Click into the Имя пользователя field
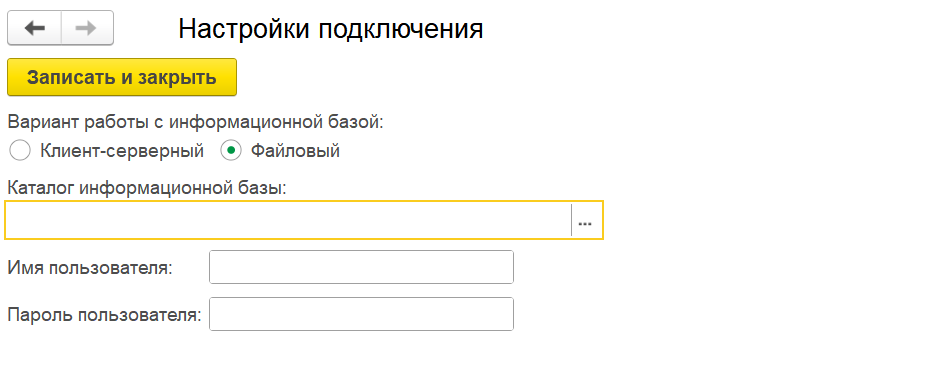This screenshot has width=936, height=390. 361,267
